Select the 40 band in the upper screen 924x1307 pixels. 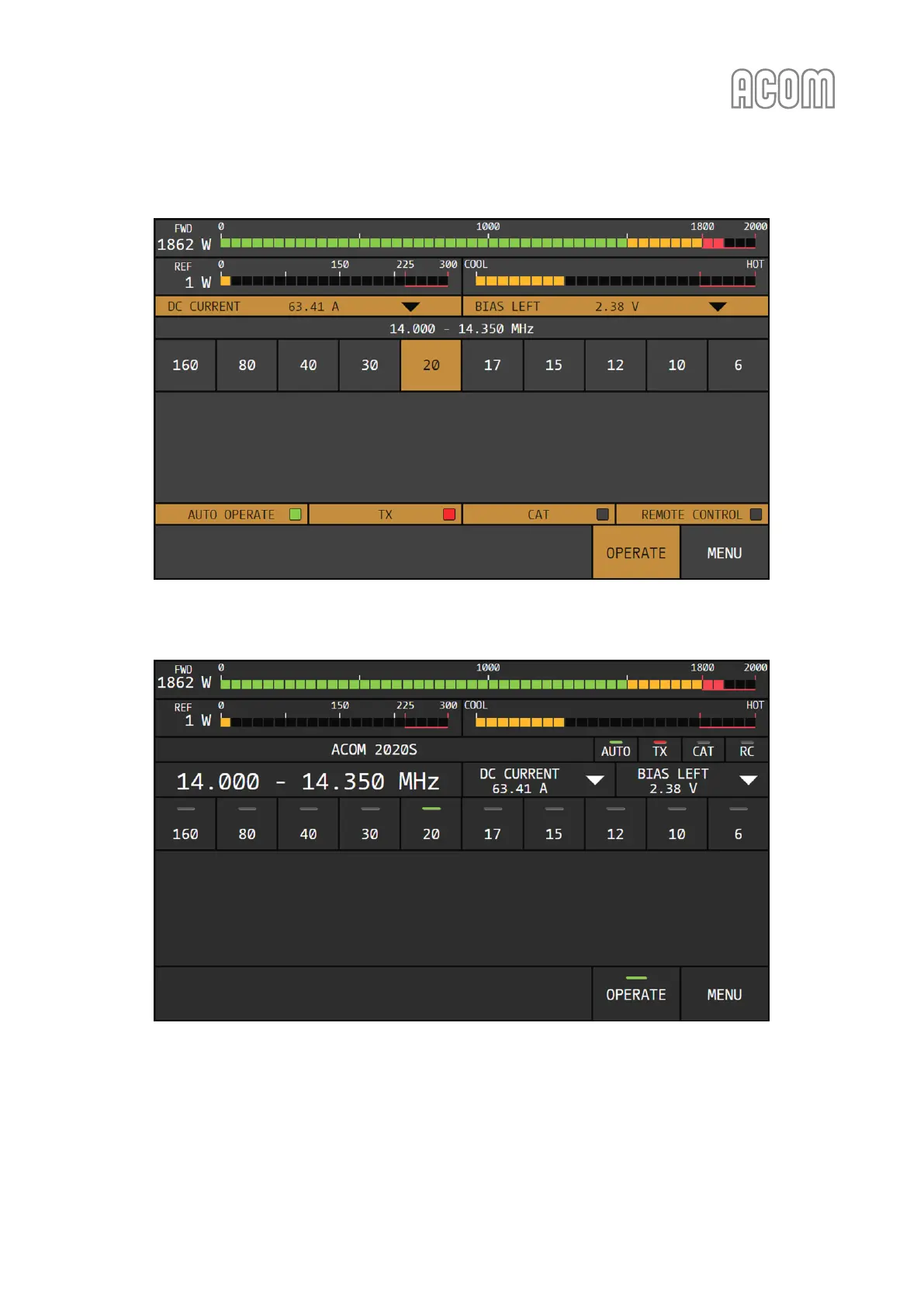tap(308, 365)
